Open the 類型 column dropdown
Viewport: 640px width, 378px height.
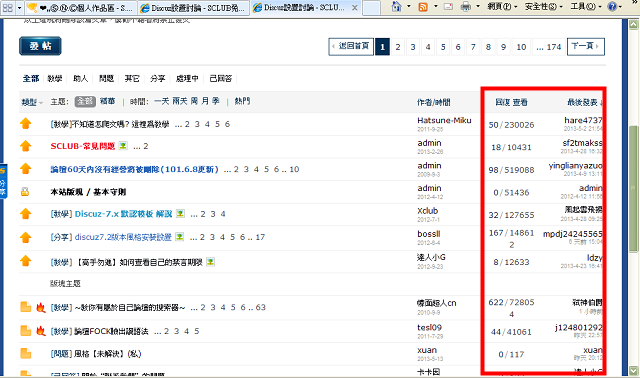[32, 102]
